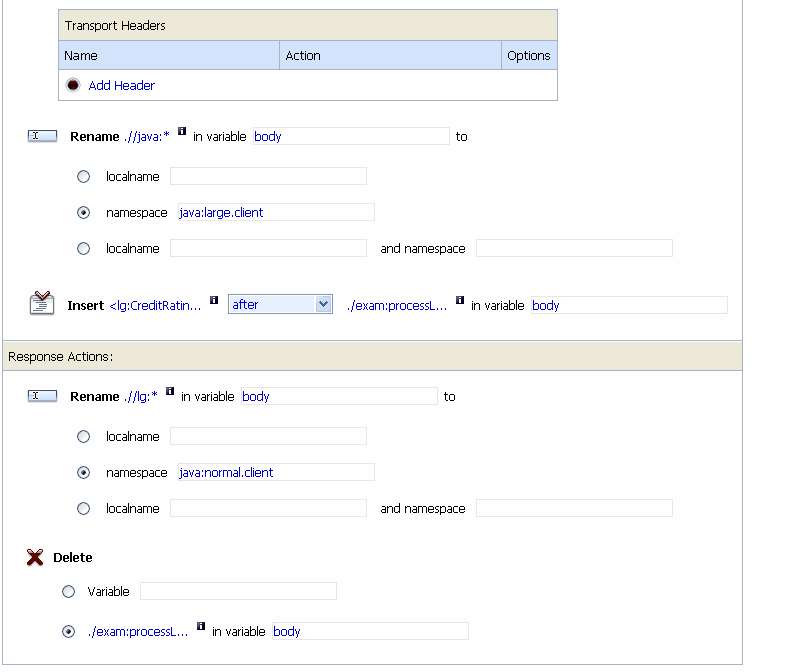Open the <lg:CreditRatin... expression link

pos(155,305)
